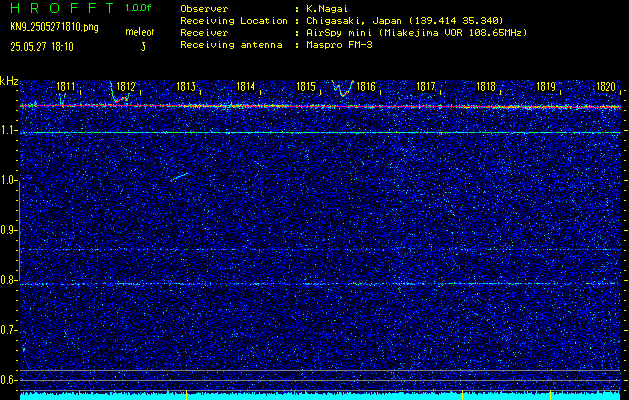629x400 pixels.
Task: Click the Receiving antenna label
Action: (231, 45)
